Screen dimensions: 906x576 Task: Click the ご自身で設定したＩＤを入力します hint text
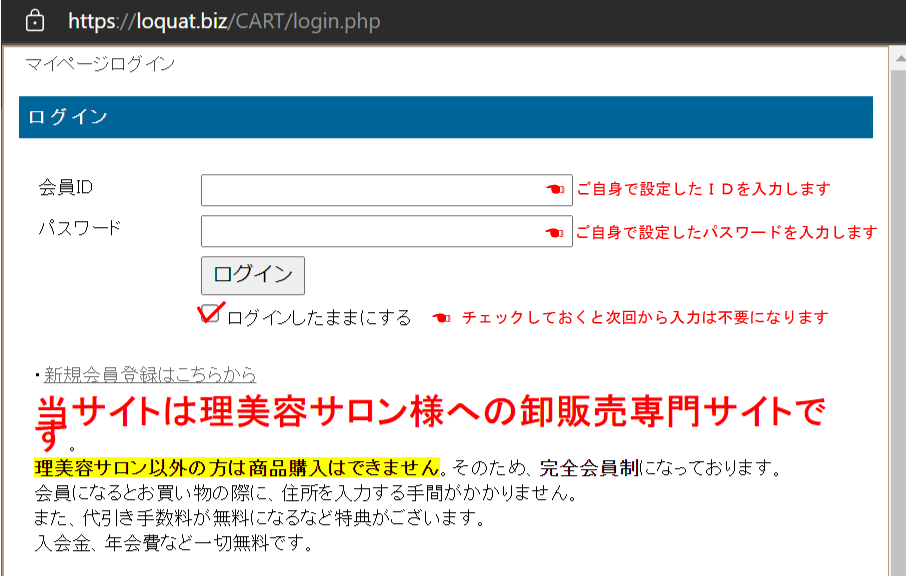tap(703, 189)
